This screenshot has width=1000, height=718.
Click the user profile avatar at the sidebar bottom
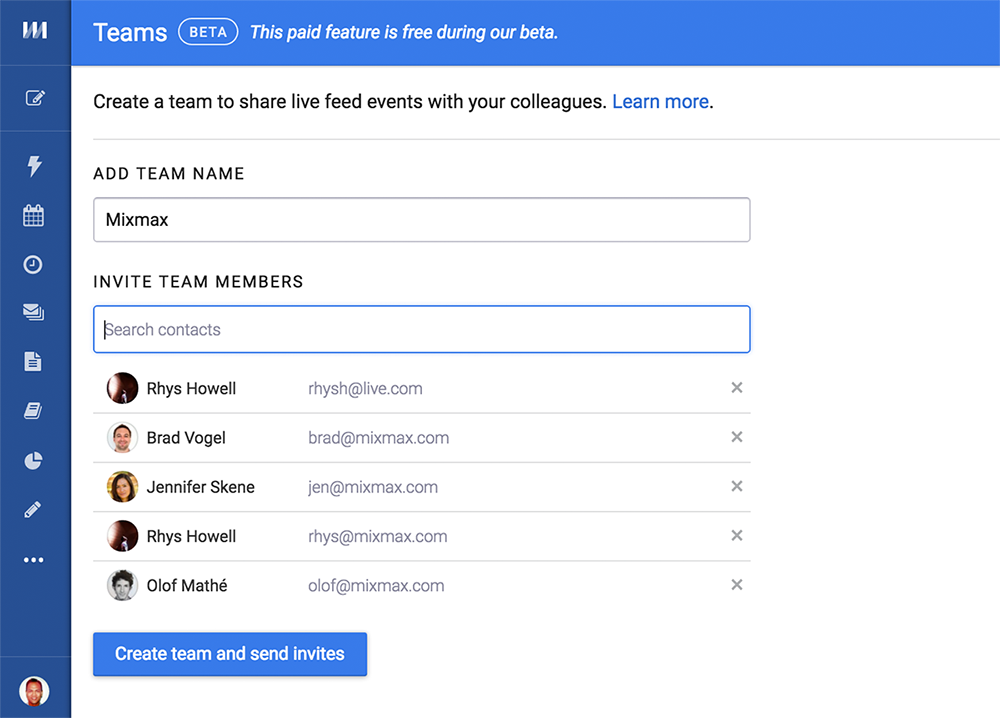tap(34, 691)
